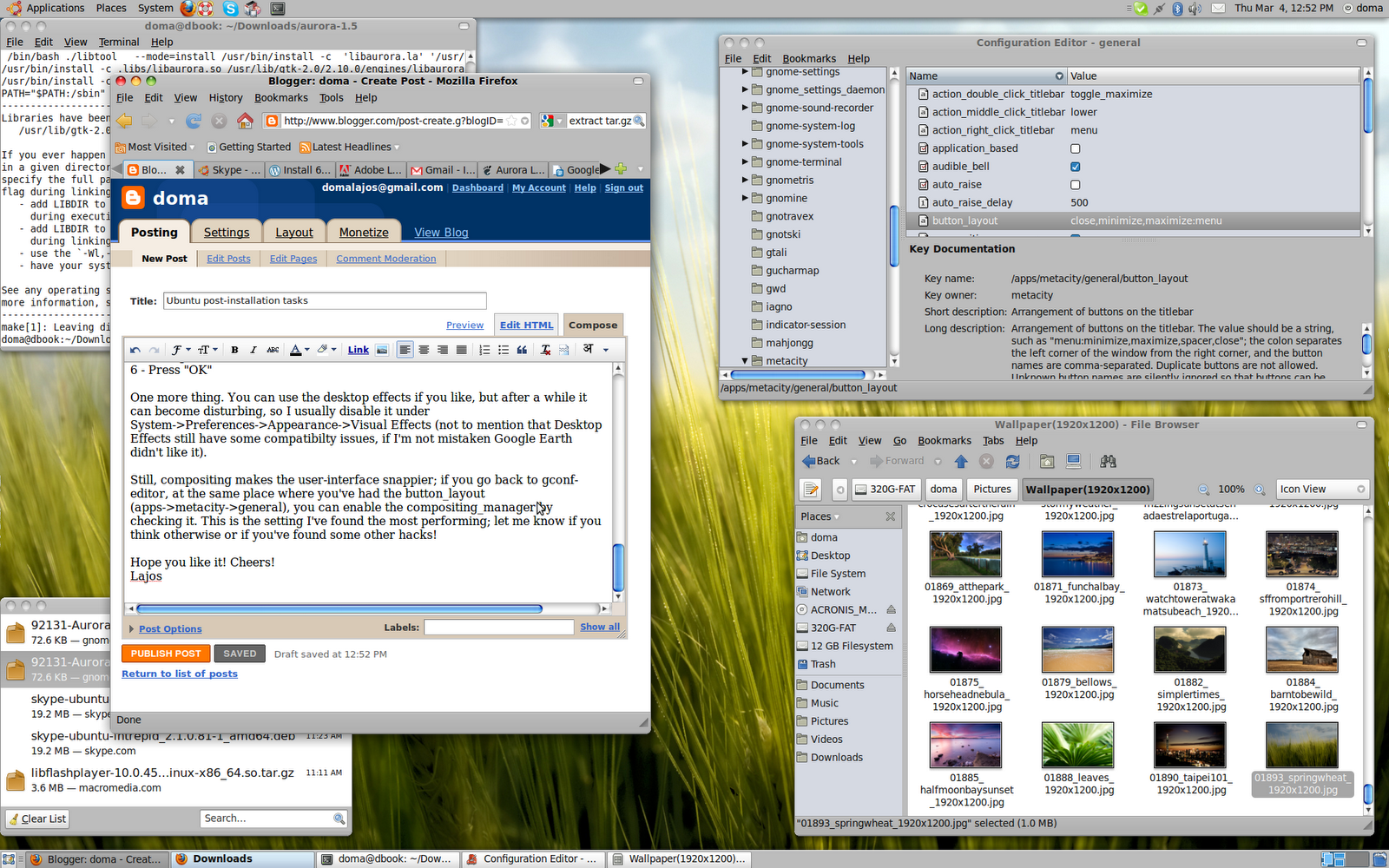The width and height of the screenshot is (1389, 868).
Task: Apply bold formatting in the Blogger editor
Action: click(x=234, y=350)
